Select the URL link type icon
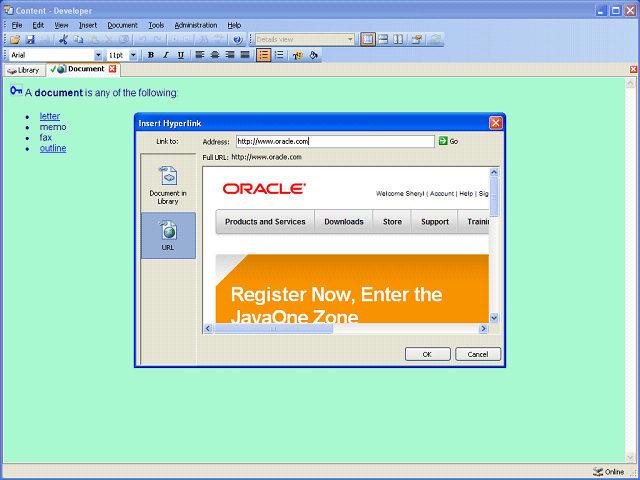This screenshot has width=640, height=480. (168, 236)
